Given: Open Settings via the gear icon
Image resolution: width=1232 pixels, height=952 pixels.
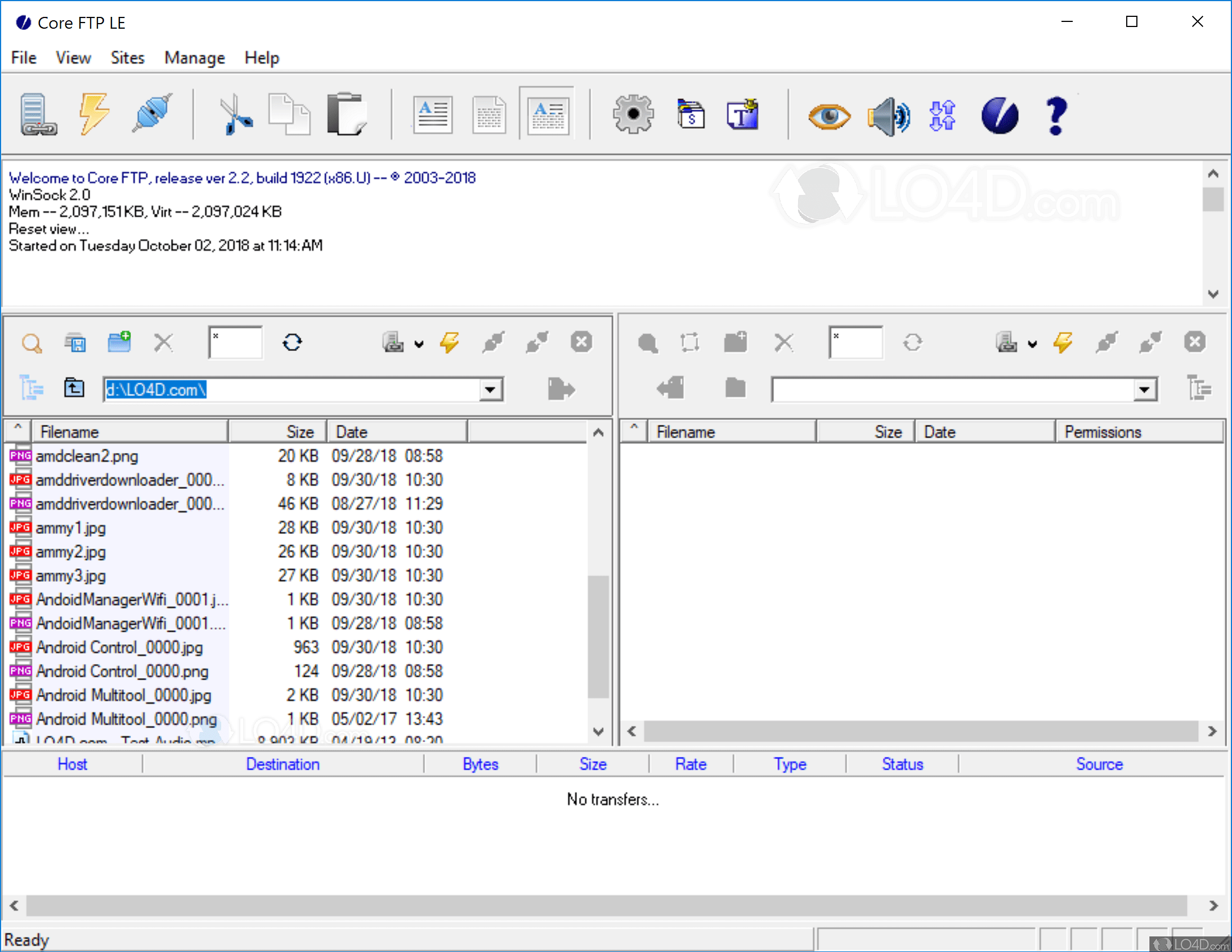Looking at the screenshot, I should coord(633,114).
